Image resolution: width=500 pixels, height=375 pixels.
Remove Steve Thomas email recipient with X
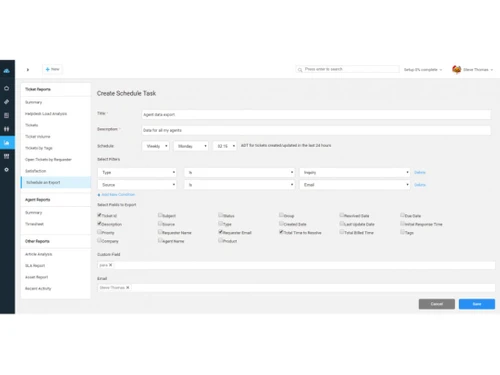tap(127, 287)
